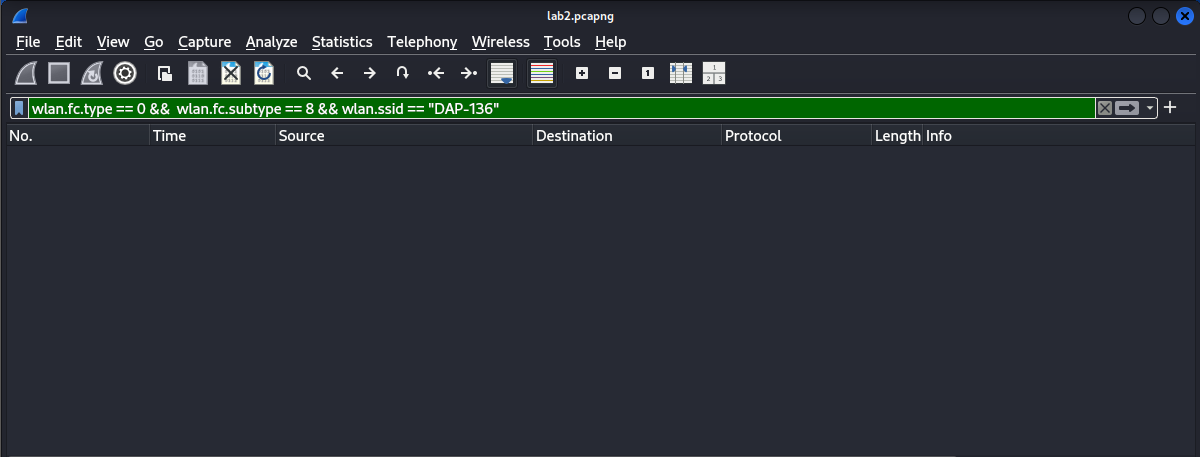Toggle packet list colorization
The width and height of the screenshot is (1200, 457).
[542, 73]
